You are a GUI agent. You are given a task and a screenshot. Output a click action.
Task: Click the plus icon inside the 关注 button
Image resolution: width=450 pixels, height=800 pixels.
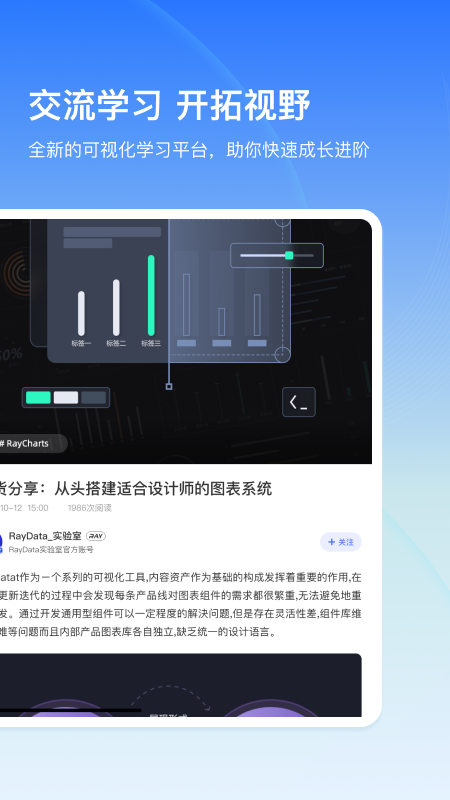pyautogui.click(x=332, y=542)
